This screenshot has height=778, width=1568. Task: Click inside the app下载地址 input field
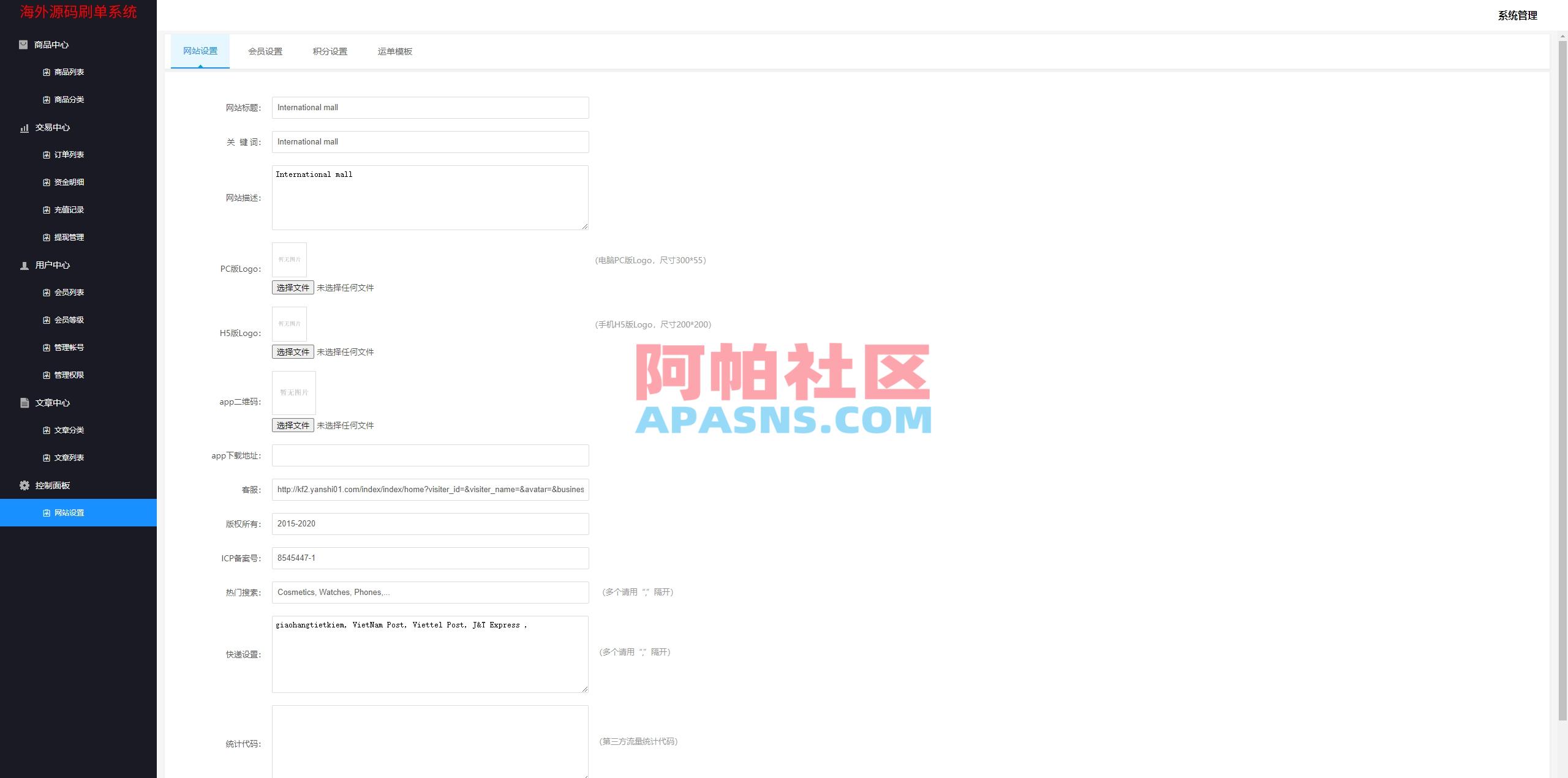click(429, 455)
